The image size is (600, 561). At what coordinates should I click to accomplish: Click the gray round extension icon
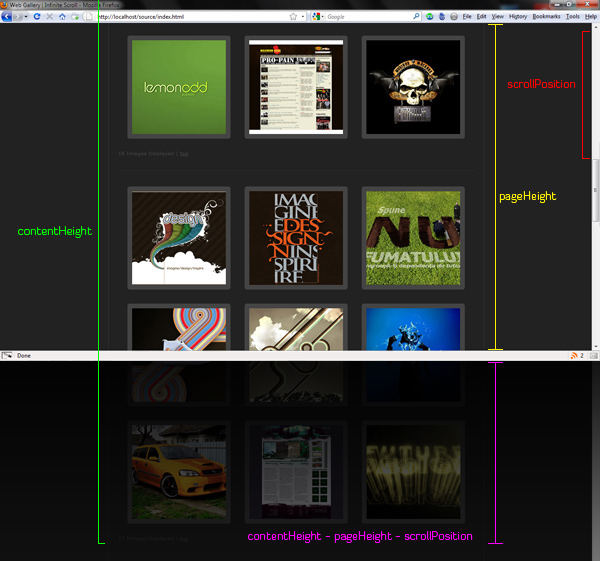[x=454, y=16]
